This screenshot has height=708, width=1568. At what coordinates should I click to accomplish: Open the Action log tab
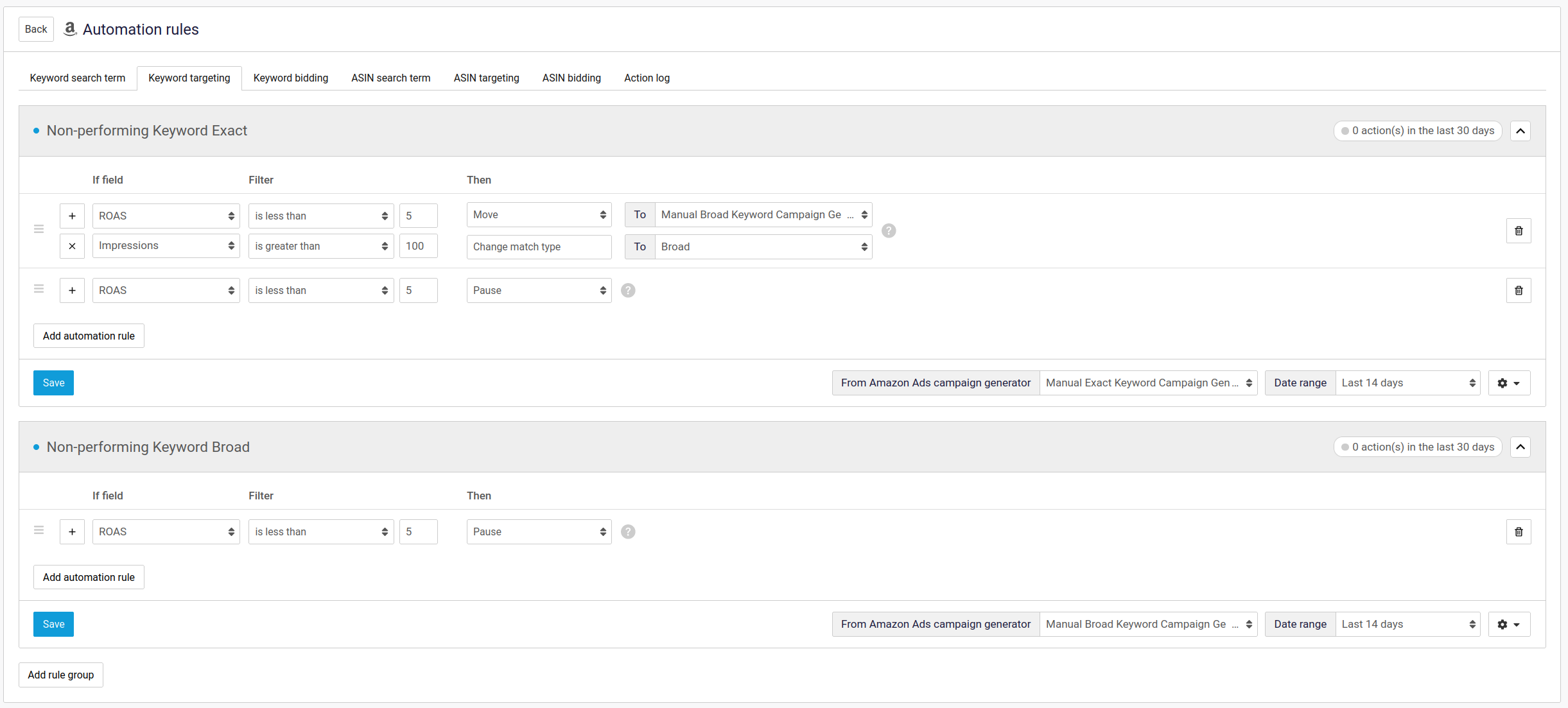point(647,78)
